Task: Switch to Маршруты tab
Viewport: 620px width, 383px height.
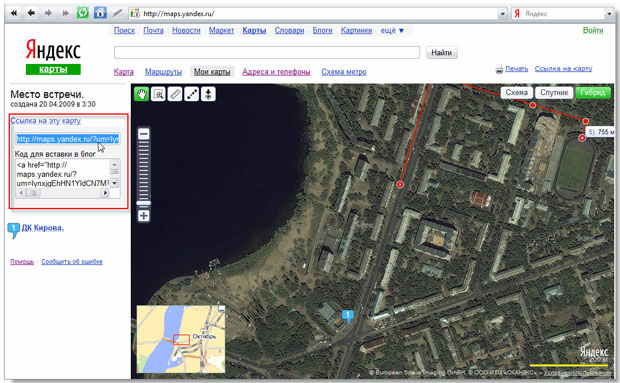Action: coord(163,72)
